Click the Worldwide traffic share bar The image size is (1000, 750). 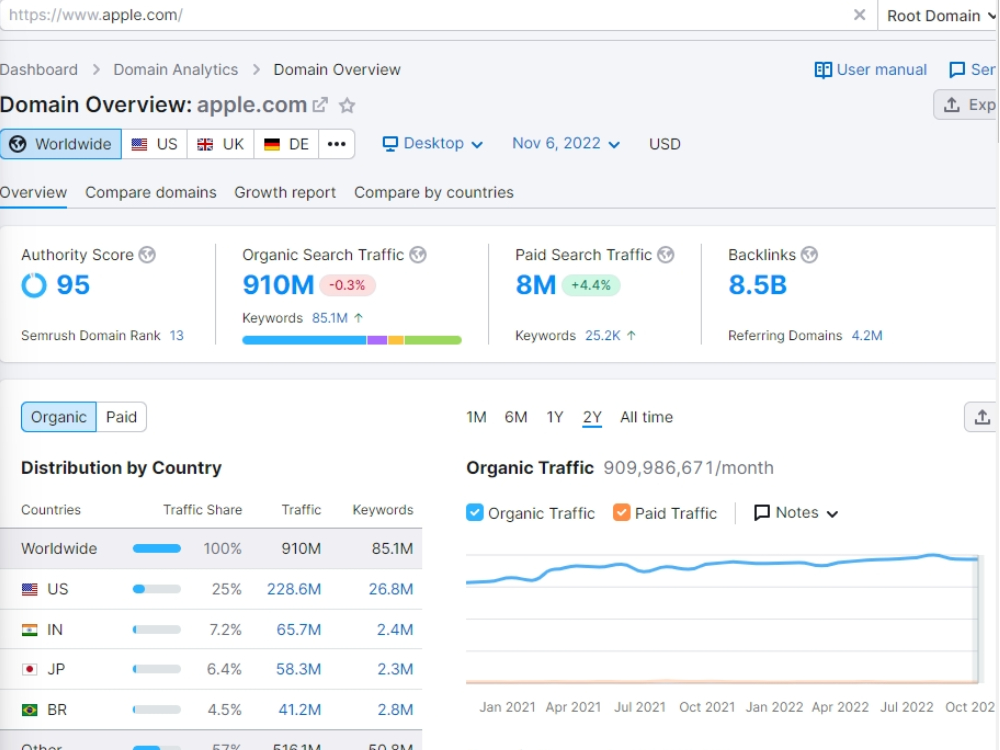157,548
